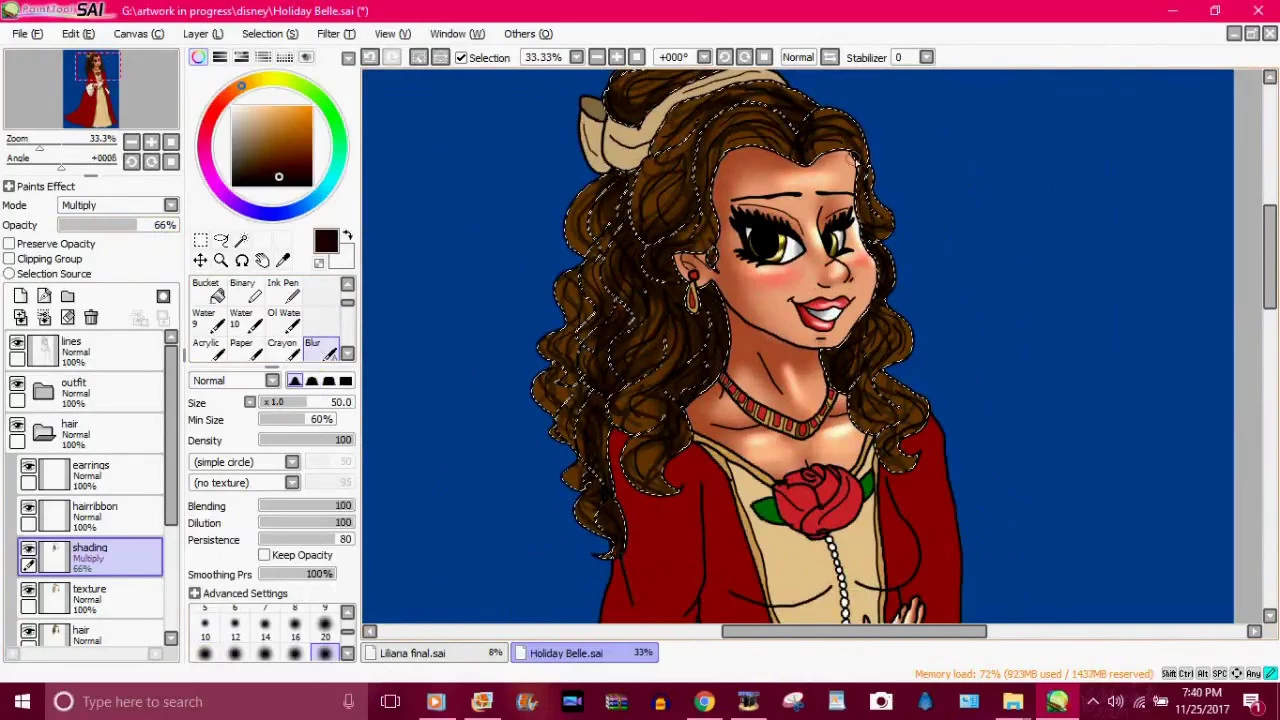Click the Normal view mode button
The width and height of the screenshot is (1280, 720).
point(798,57)
